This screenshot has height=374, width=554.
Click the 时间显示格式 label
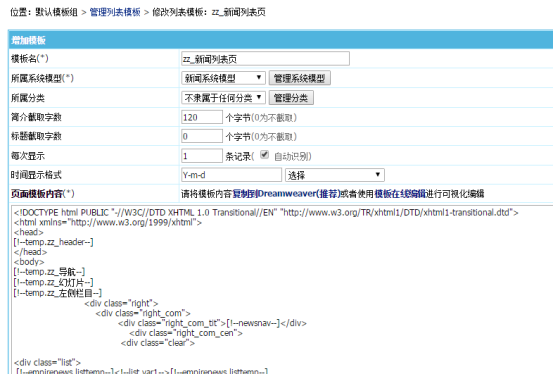36,175
